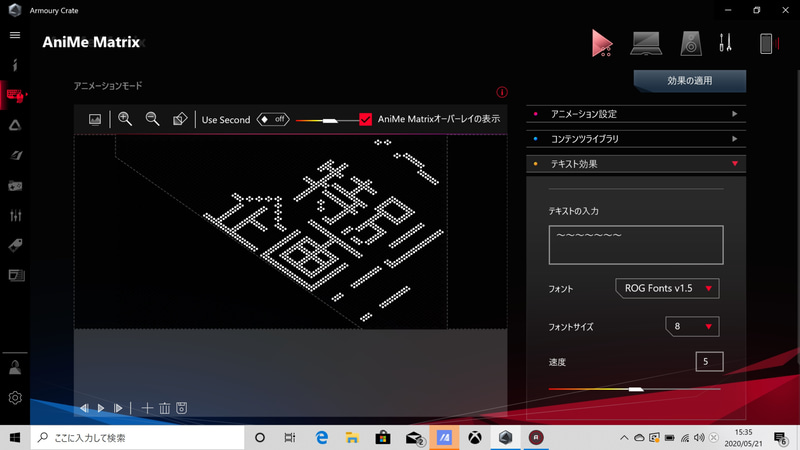Open the Microsoft Store from the taskbar
The image size is (800, 450).
pyautogui.click(x=383, y=438)
